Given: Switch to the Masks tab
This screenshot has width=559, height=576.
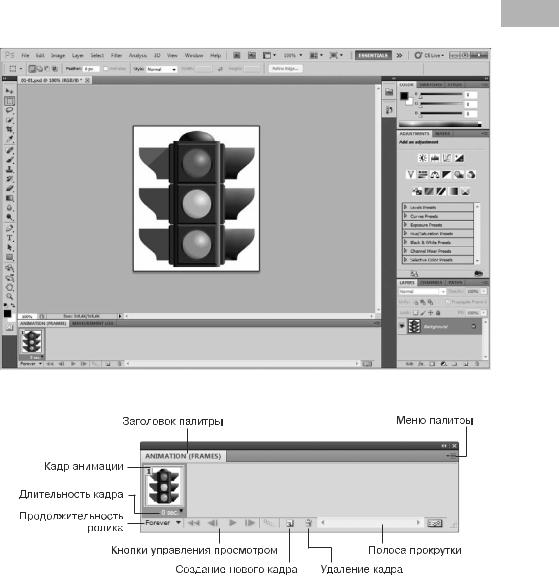Looking at the screenshot, I should (x=442, y=134).
